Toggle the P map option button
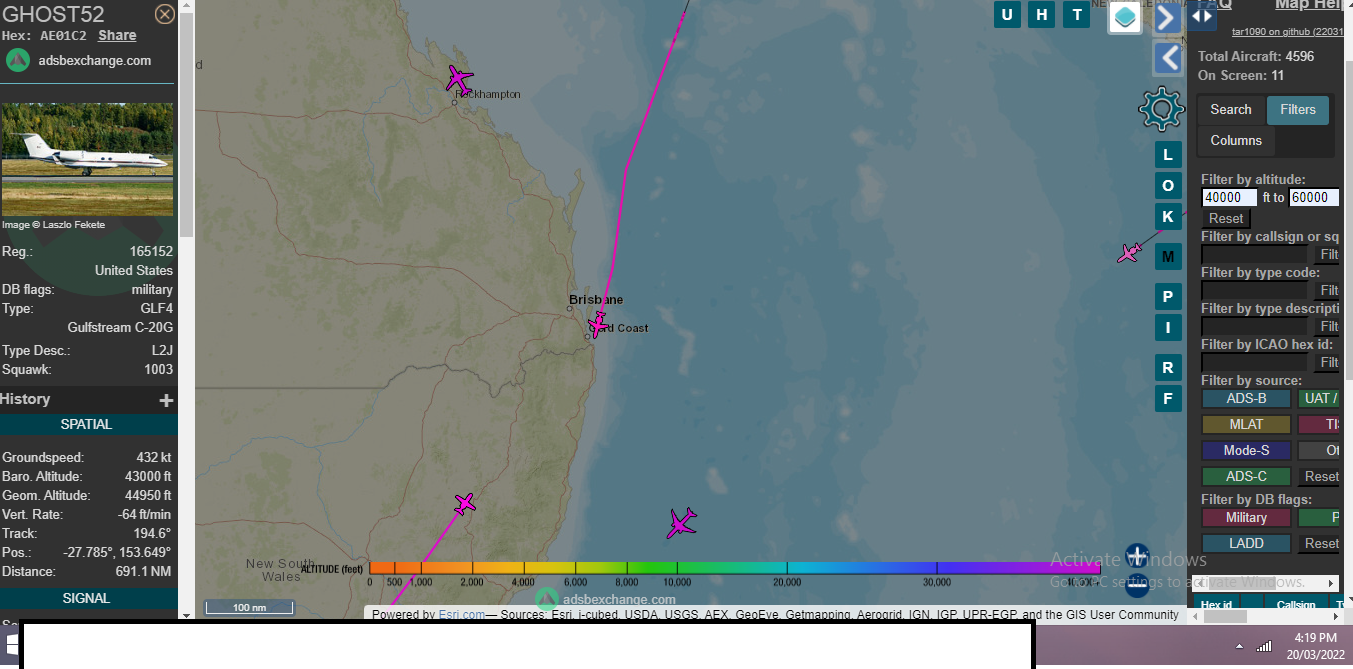 click(x=1167, y=296)
